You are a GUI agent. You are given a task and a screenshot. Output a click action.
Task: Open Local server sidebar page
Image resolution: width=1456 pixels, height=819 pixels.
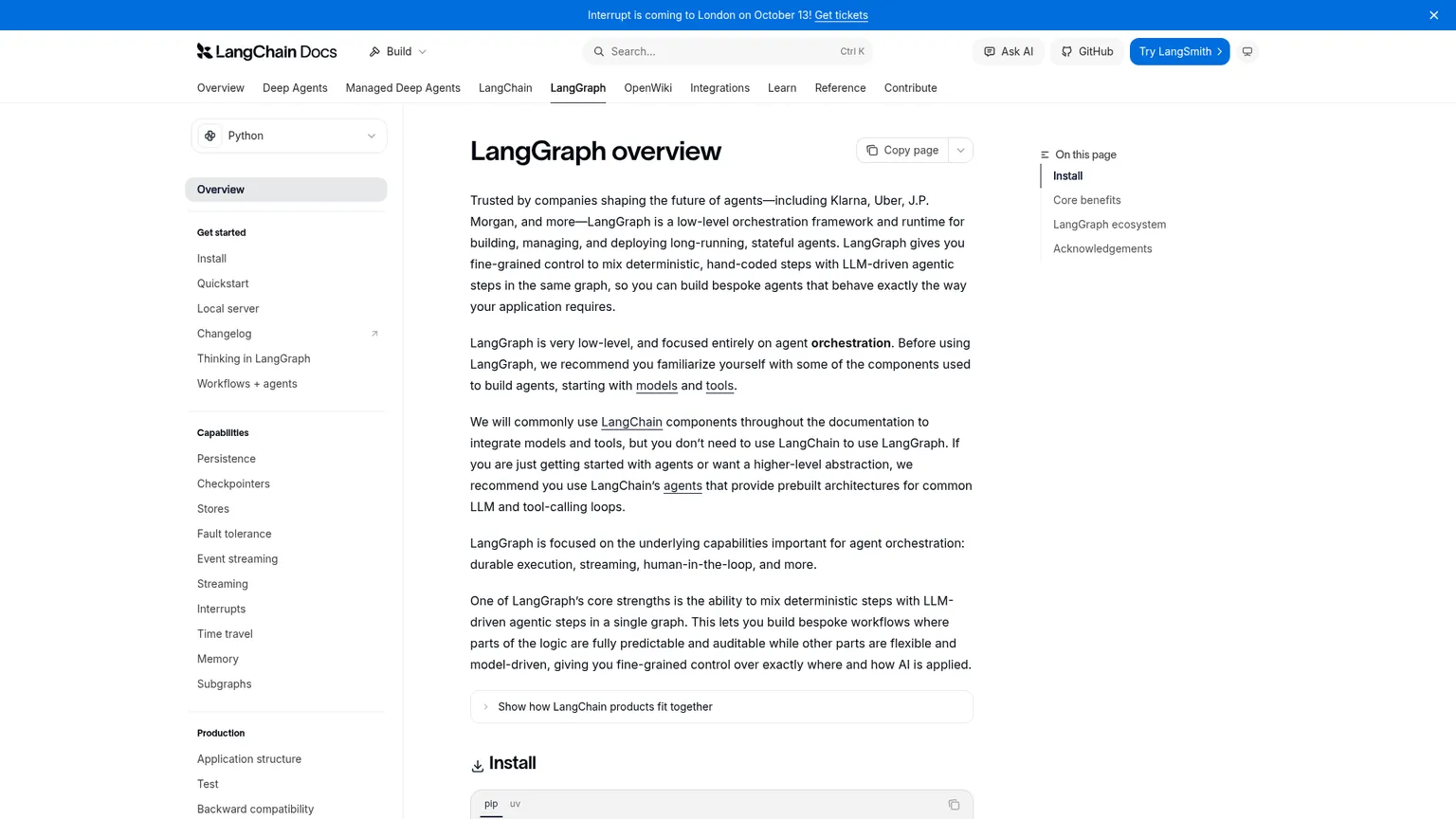tap(227, 309)
